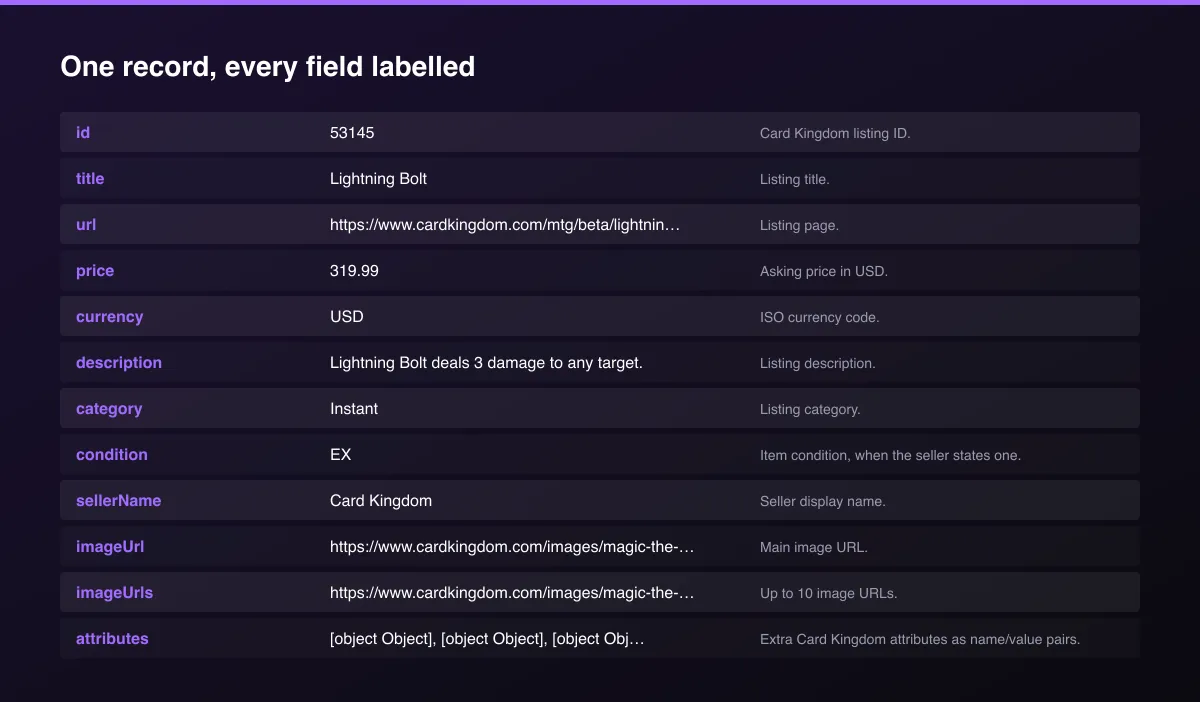Click 'Extra Card Kingdom attributes' description
This screenshot has height=702, width=1200.
pyautogui.click(x=920, y=639)
